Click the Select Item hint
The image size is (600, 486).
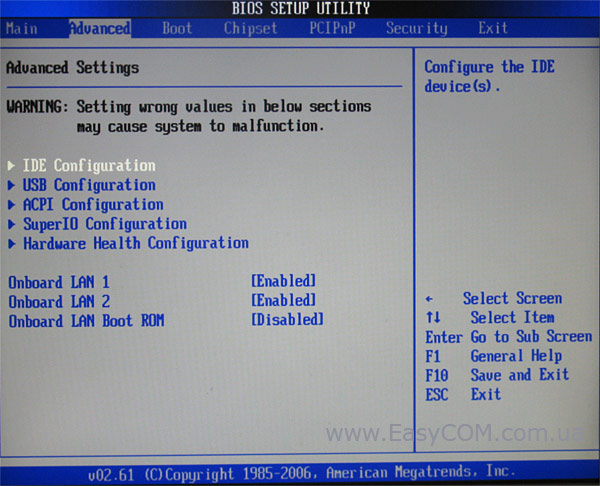[x=512, y=318]
